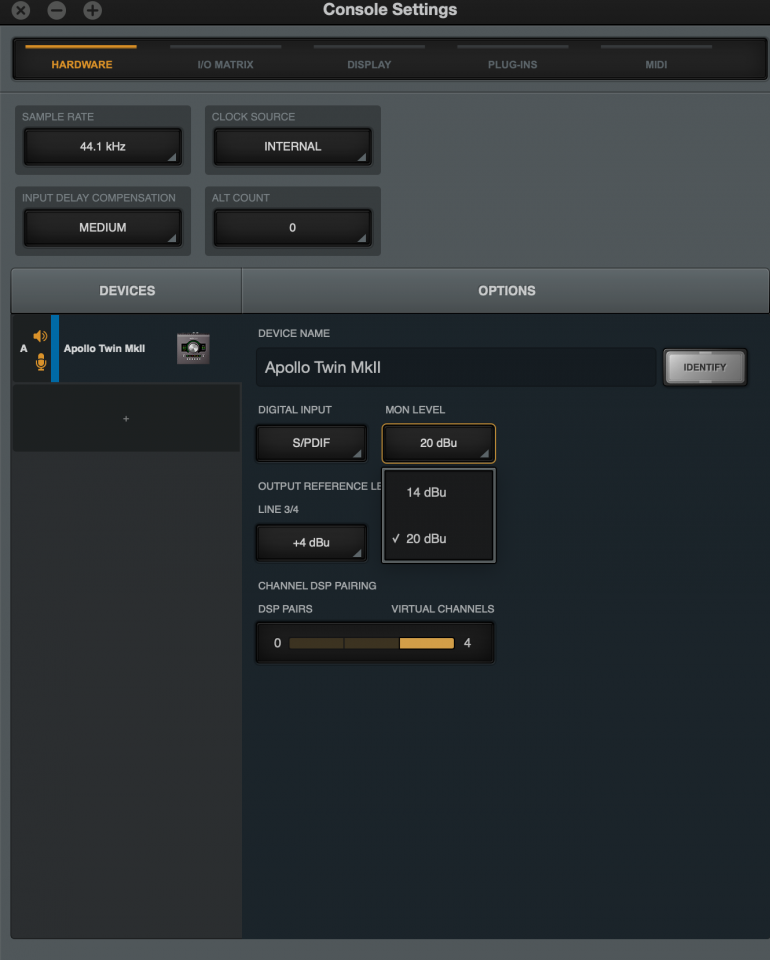Click the IDENTIFY button
This screenshot has width=770, height=960.
click(705, 367)
